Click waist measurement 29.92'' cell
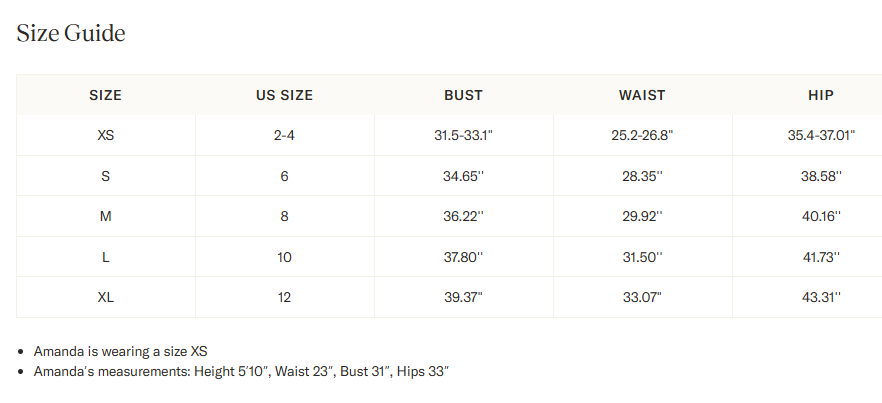Screen dimensions: 882x403 pos(642,216)
